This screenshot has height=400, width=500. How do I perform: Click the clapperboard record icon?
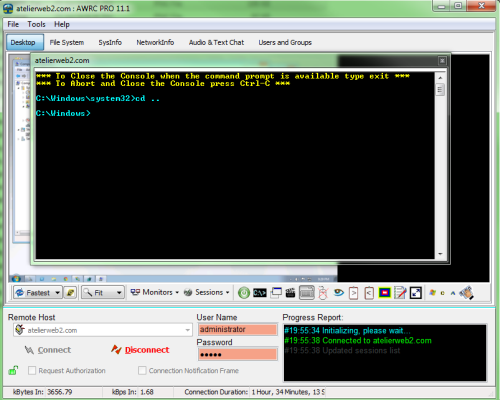pos(291,293)
